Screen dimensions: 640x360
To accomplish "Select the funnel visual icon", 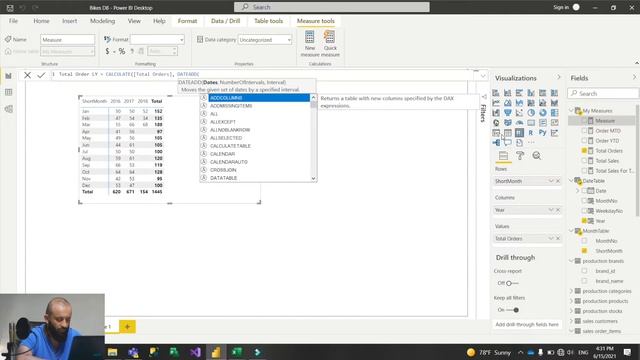I will pyautogui.click(x=507, y=113).
